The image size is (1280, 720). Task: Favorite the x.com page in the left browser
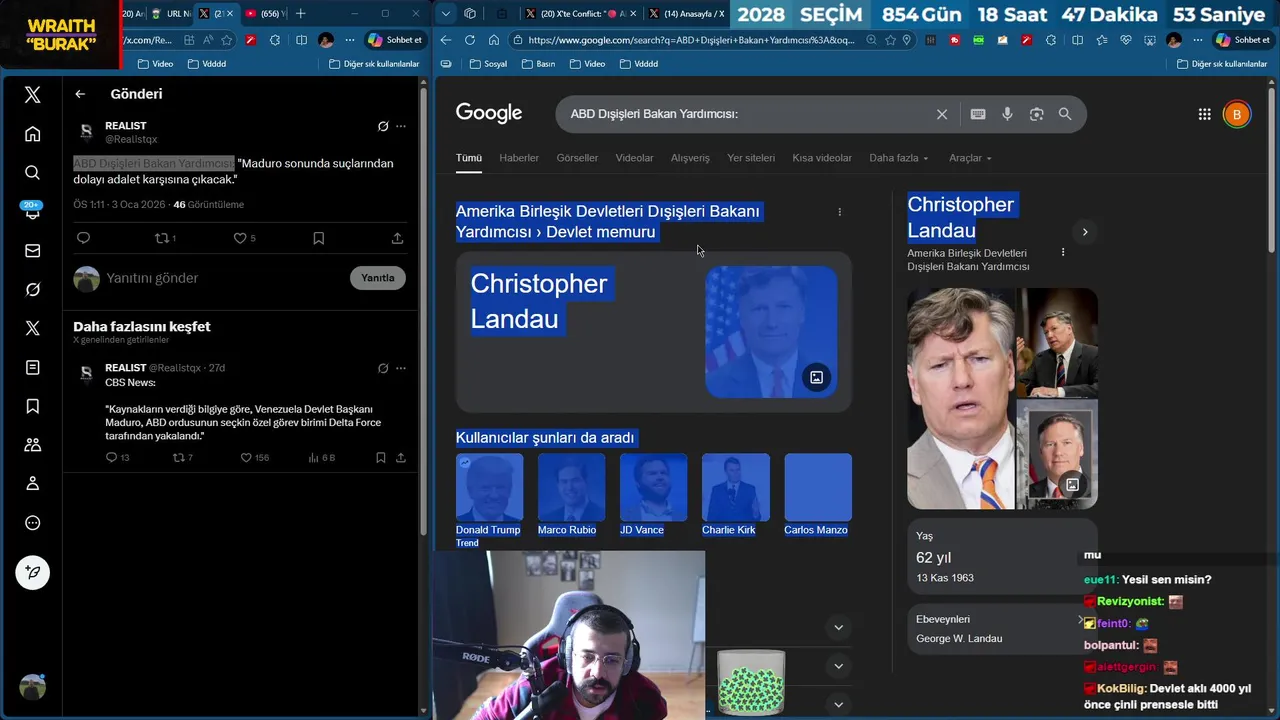tap(227, 40)
